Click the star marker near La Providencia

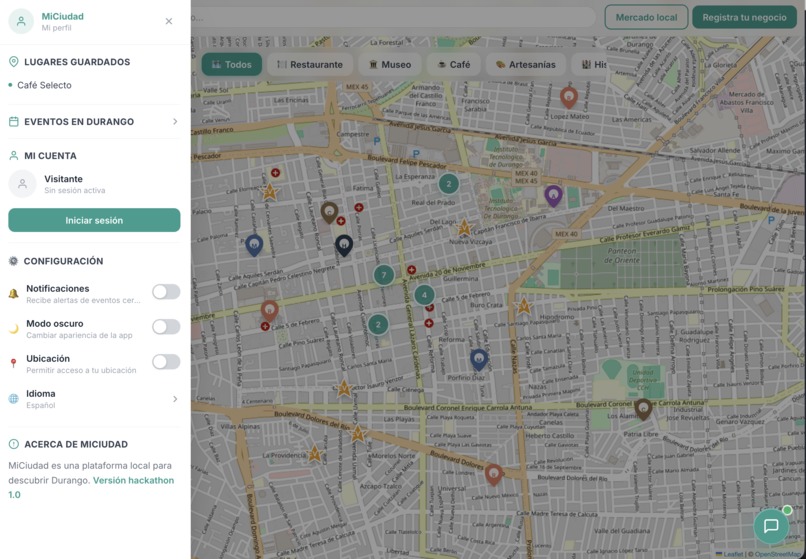click(x=314, y=454)
